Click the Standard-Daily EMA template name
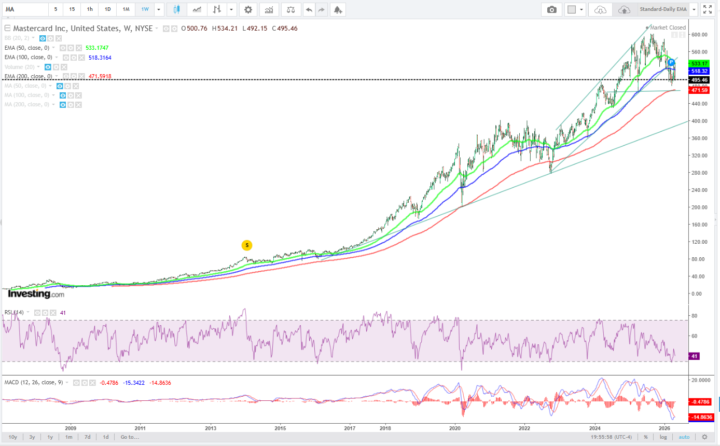This screenshot has width=720, height=446. tap(663, 9)
